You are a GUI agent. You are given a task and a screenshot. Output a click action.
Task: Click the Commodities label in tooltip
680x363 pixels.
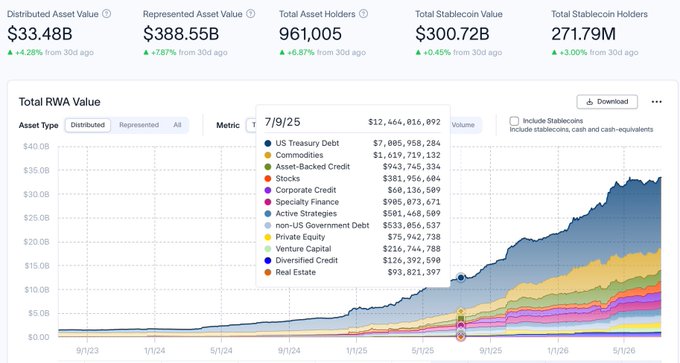[299, 155]
